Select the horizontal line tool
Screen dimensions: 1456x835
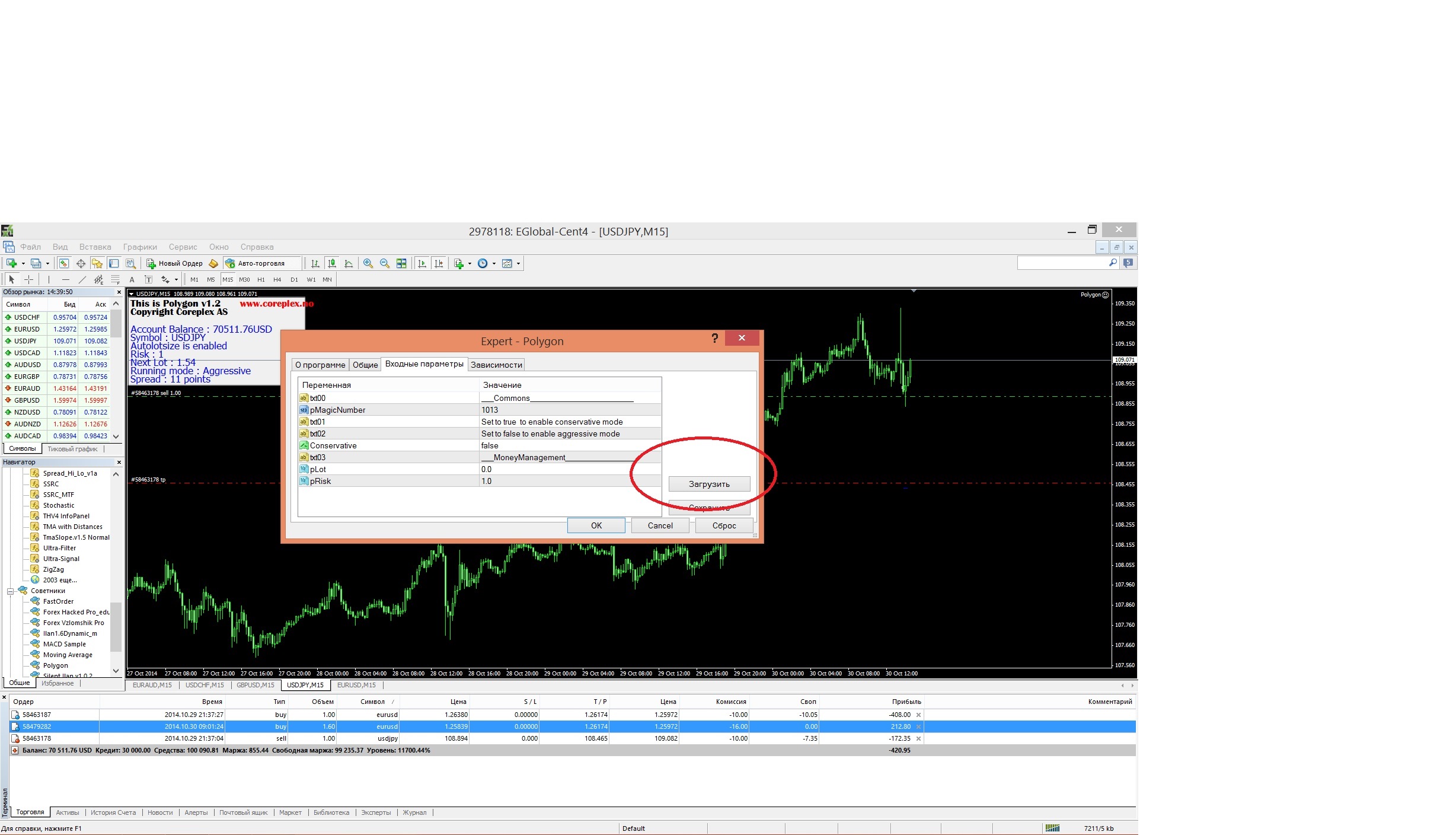[65, 279]
